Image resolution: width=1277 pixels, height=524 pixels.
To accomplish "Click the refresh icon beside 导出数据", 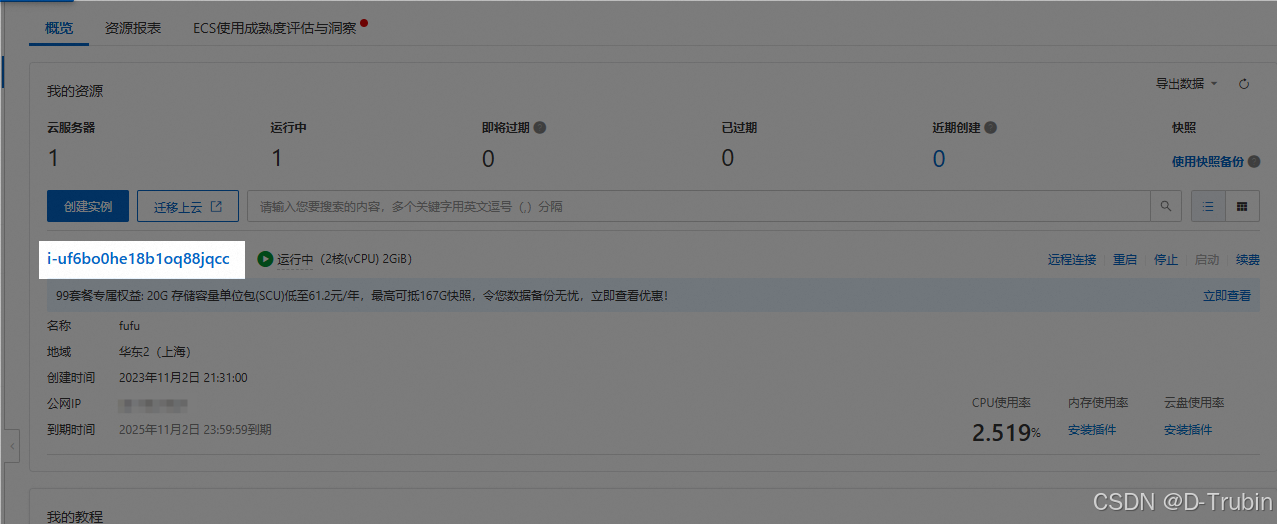I will [1244, 84].
